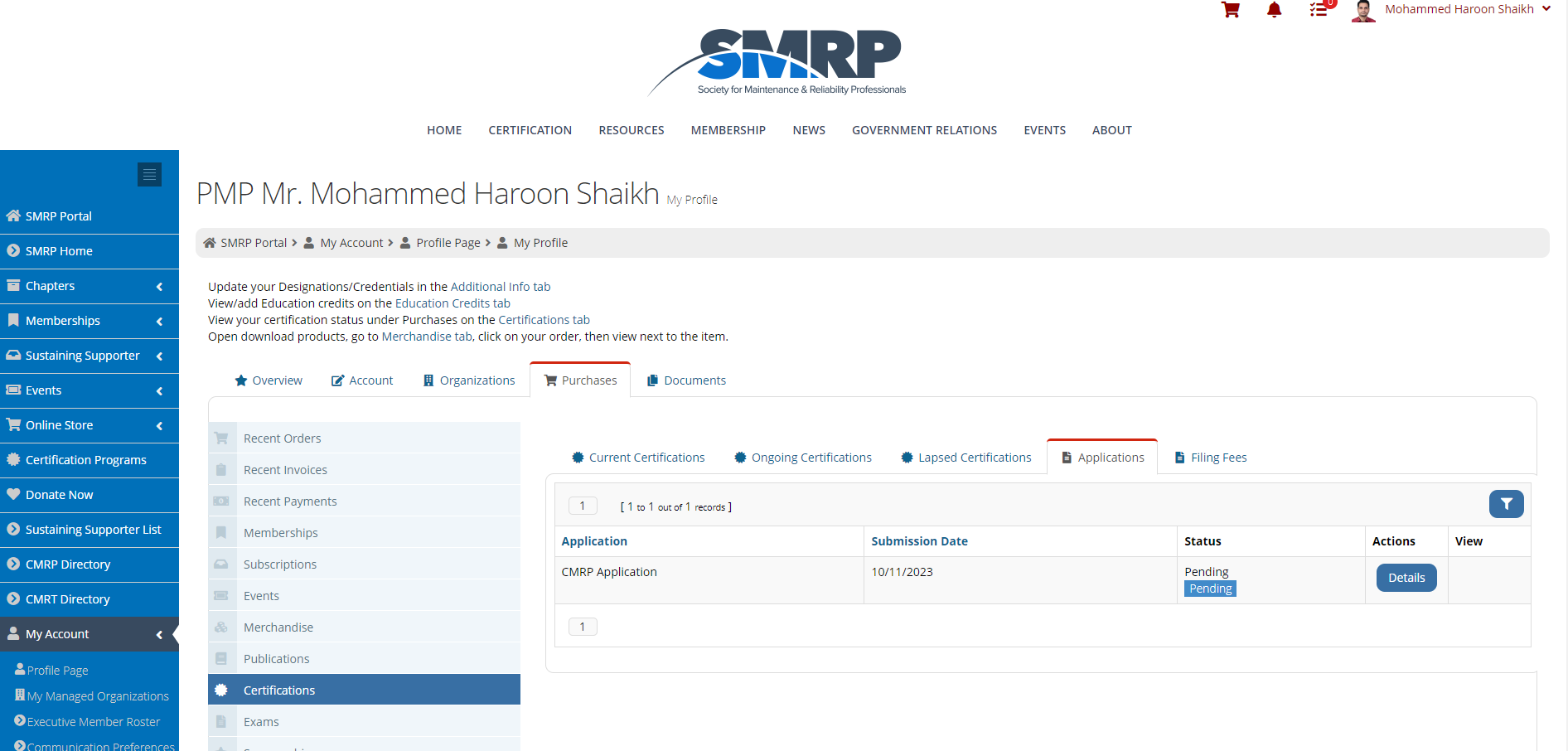Open the CERTIFICATION nav menu
The height and width of the screenshot is (751, 1568).
530,130
